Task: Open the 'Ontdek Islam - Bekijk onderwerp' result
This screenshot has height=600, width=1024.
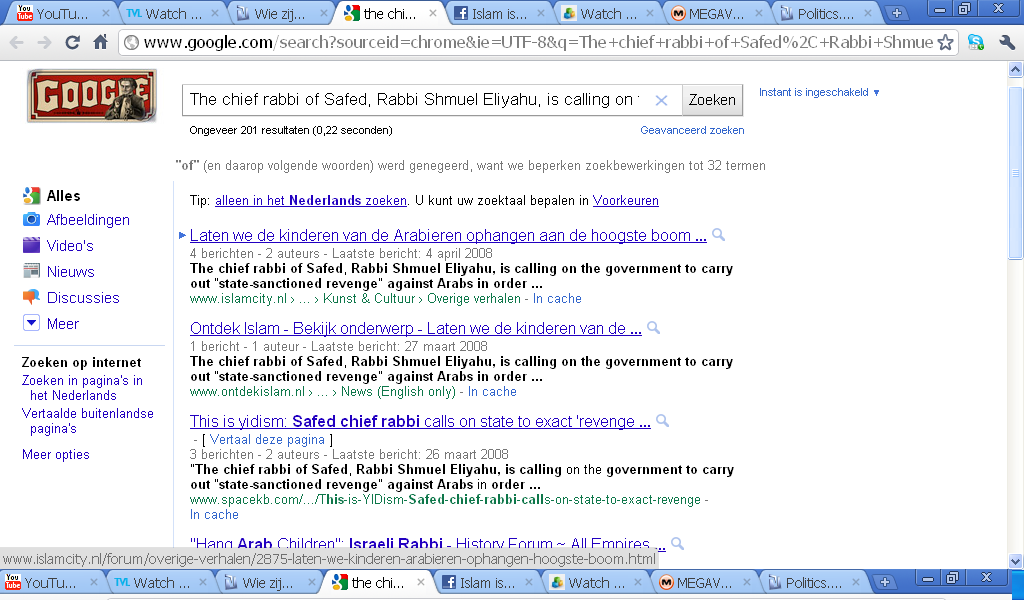Action: 415,328
